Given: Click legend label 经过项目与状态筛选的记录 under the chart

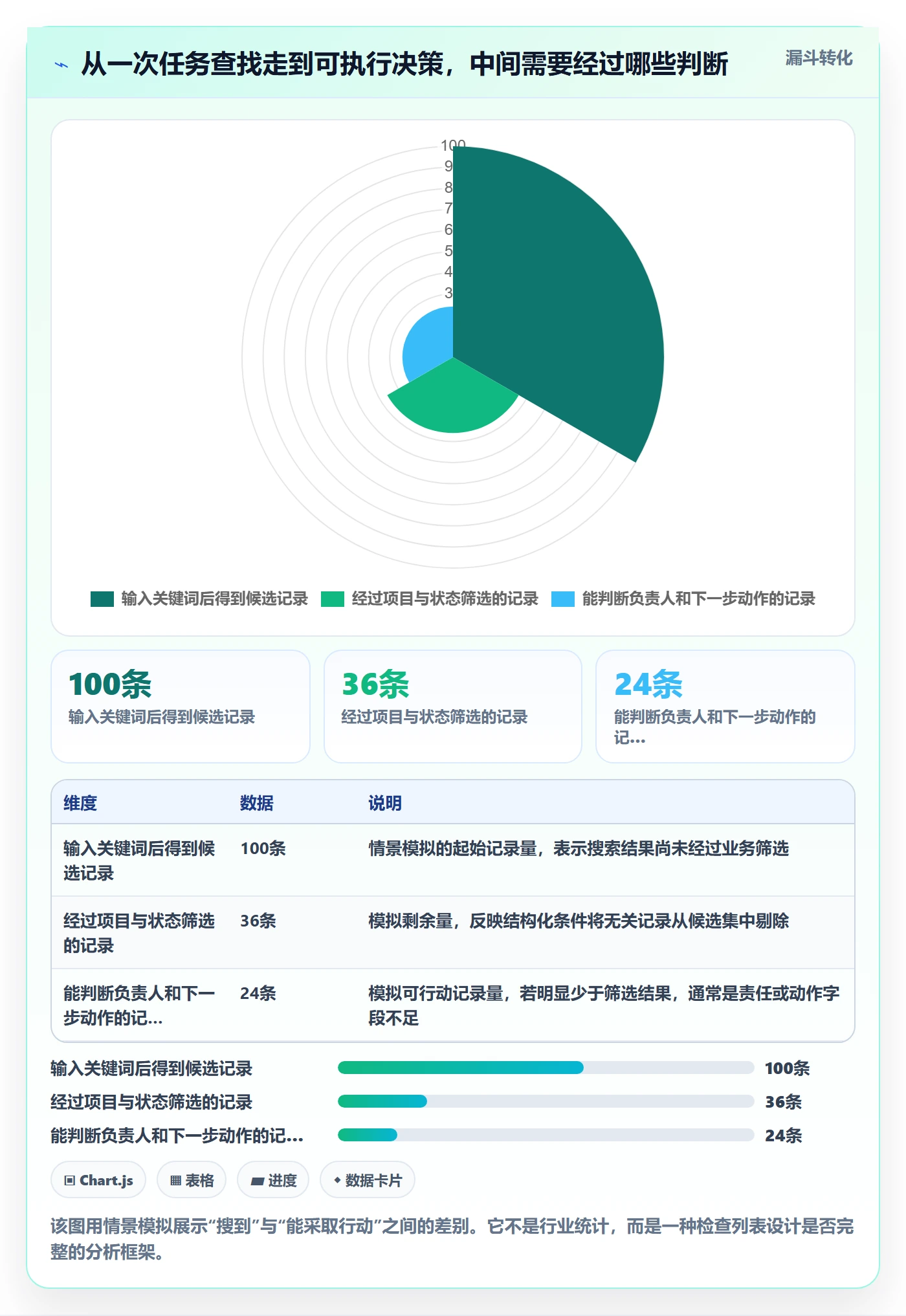Looking at the screenshot, I should click(445, 599).
